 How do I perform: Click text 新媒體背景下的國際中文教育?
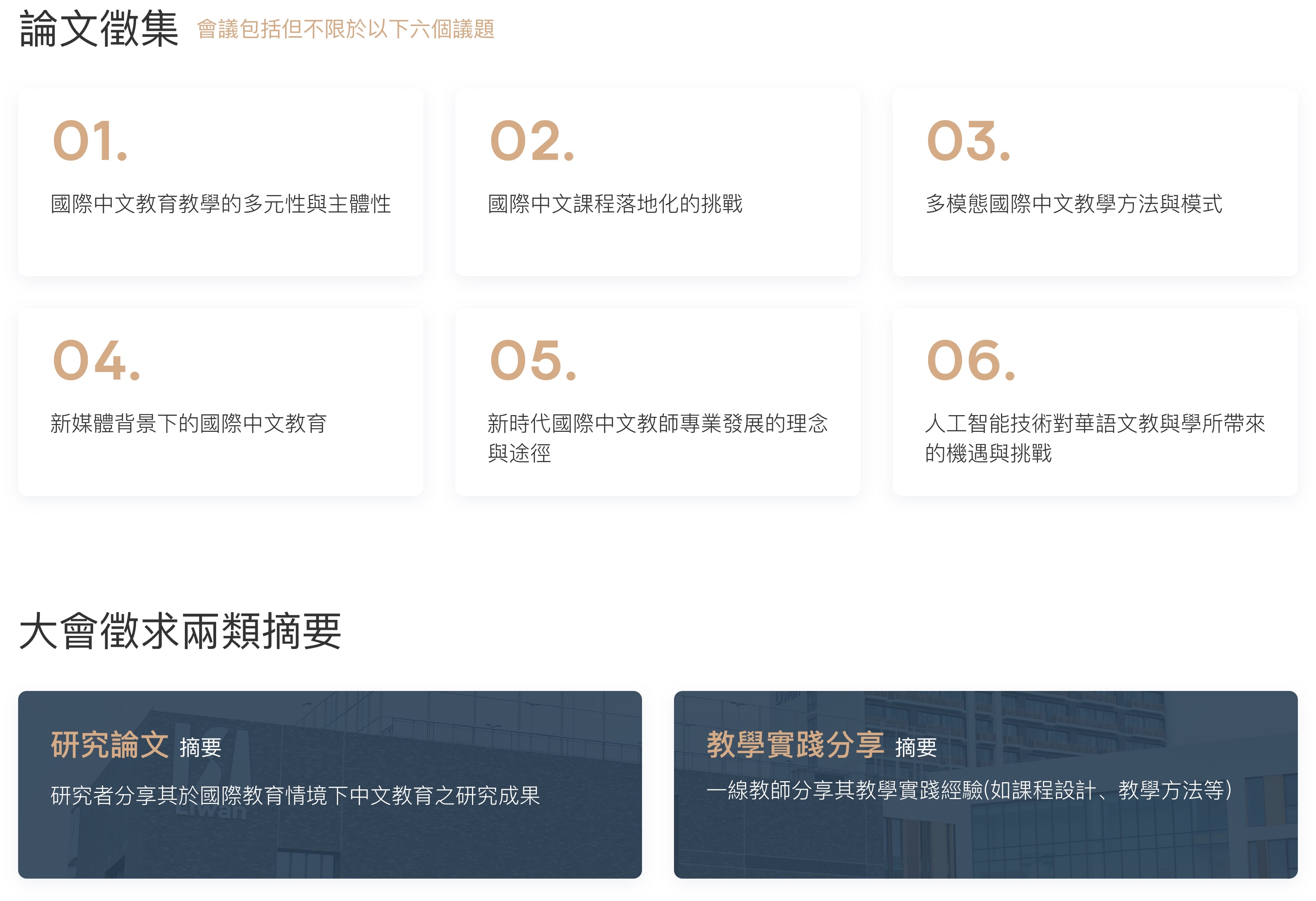tap(188, 424)
